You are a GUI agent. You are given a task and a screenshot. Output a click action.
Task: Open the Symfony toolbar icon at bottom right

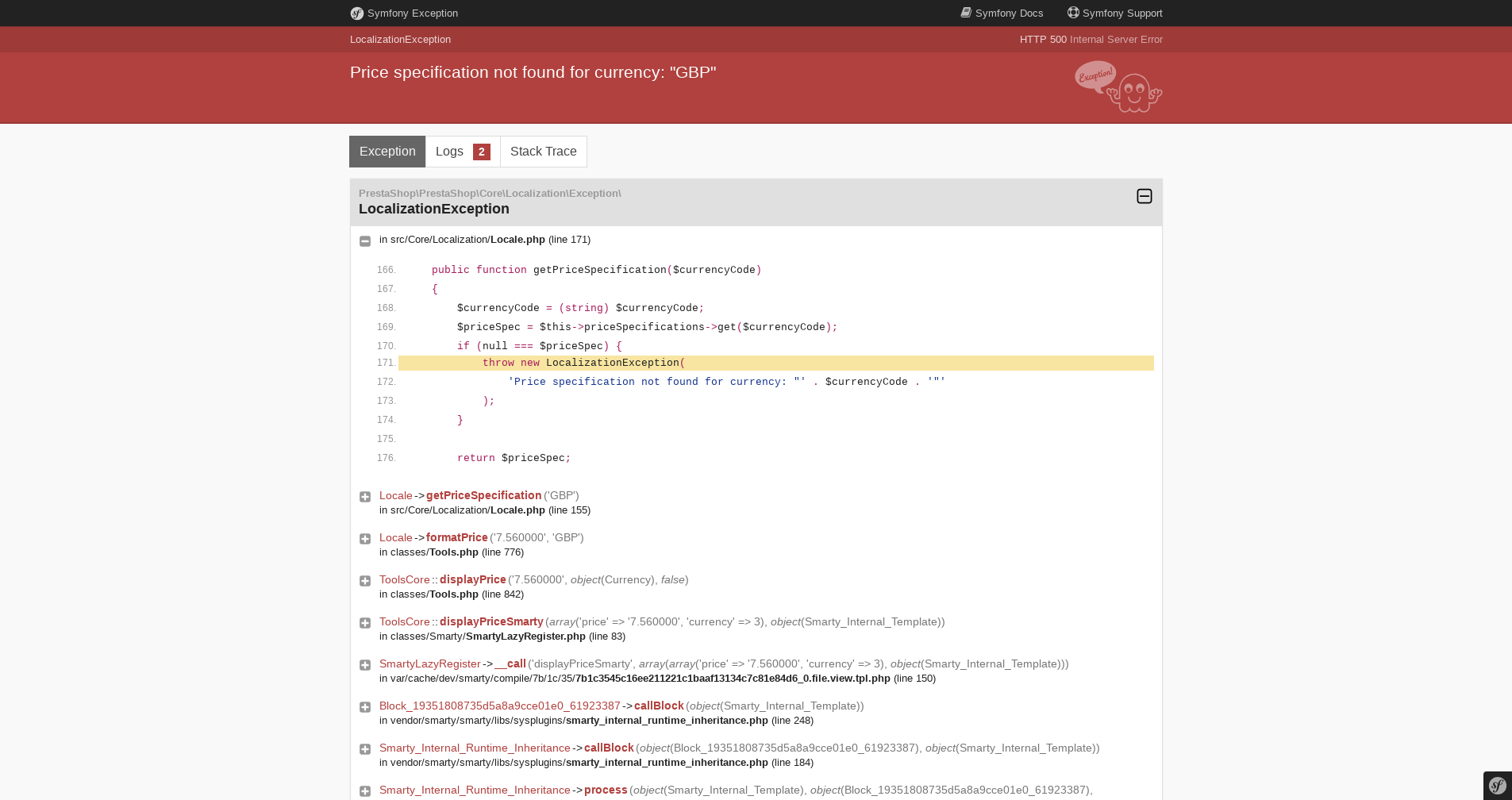(1498, 786)
